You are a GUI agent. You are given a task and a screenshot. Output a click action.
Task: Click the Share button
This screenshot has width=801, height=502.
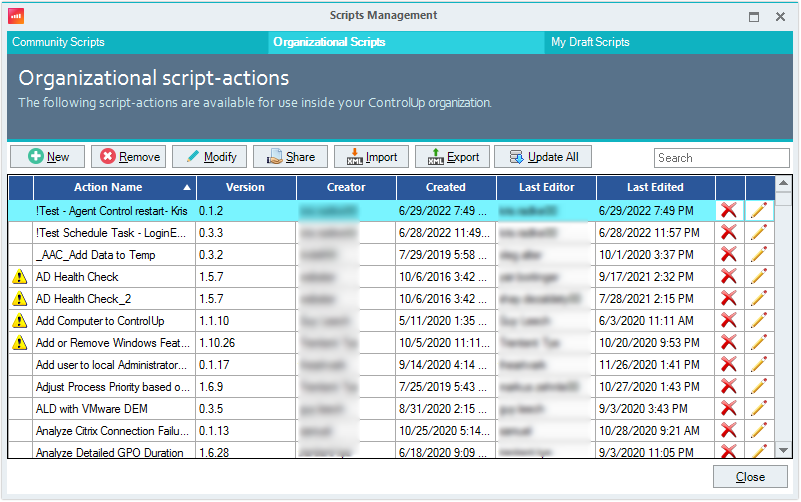[291, 156]
